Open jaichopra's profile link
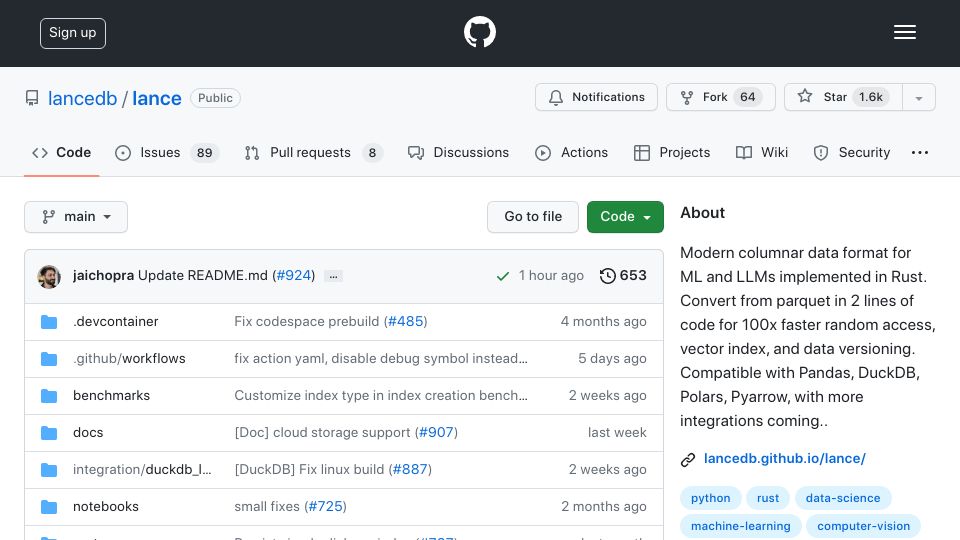Viewport: 960px width, 540px height. [103, 276]
